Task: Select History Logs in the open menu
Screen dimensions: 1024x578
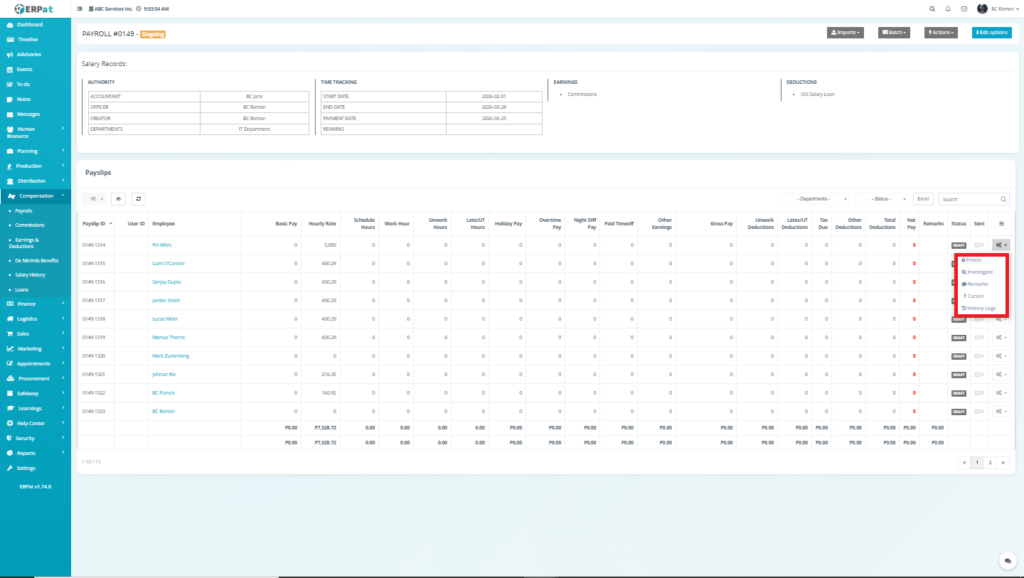Action: pos(979,308)
